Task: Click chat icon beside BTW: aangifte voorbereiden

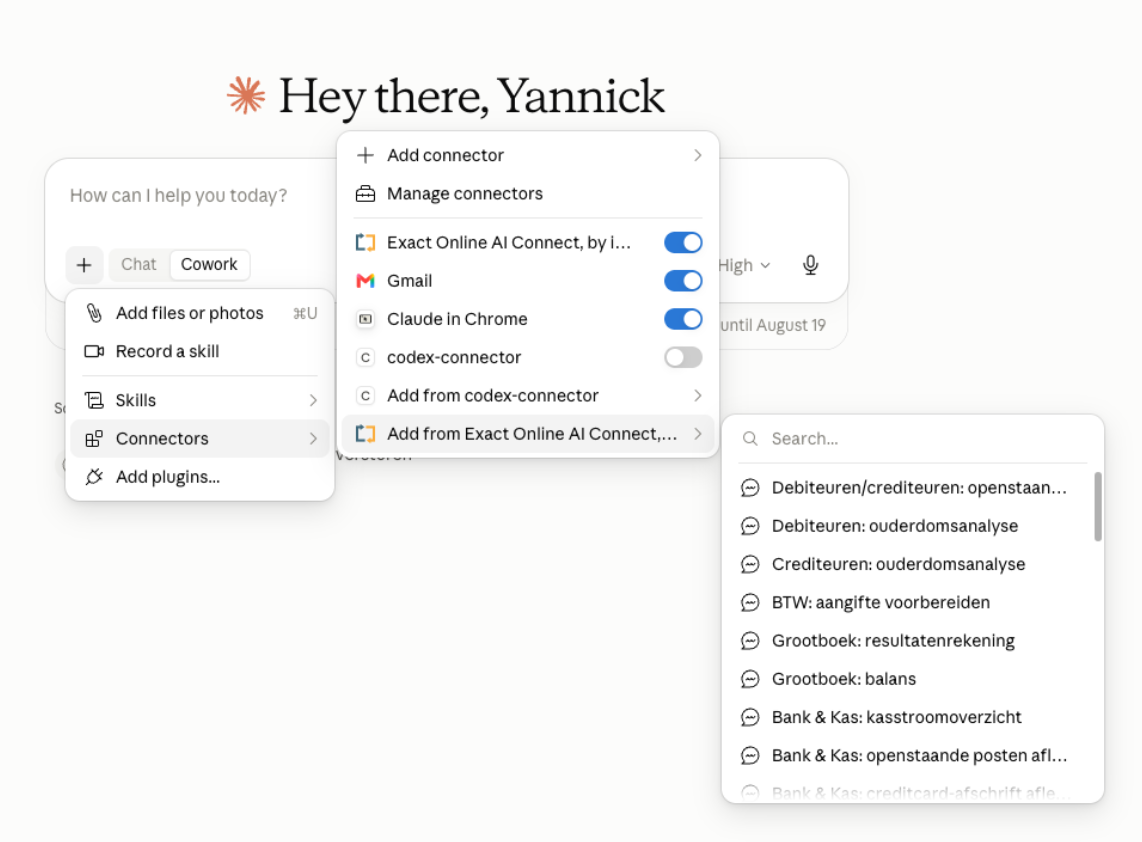Action: coord(749,602)
